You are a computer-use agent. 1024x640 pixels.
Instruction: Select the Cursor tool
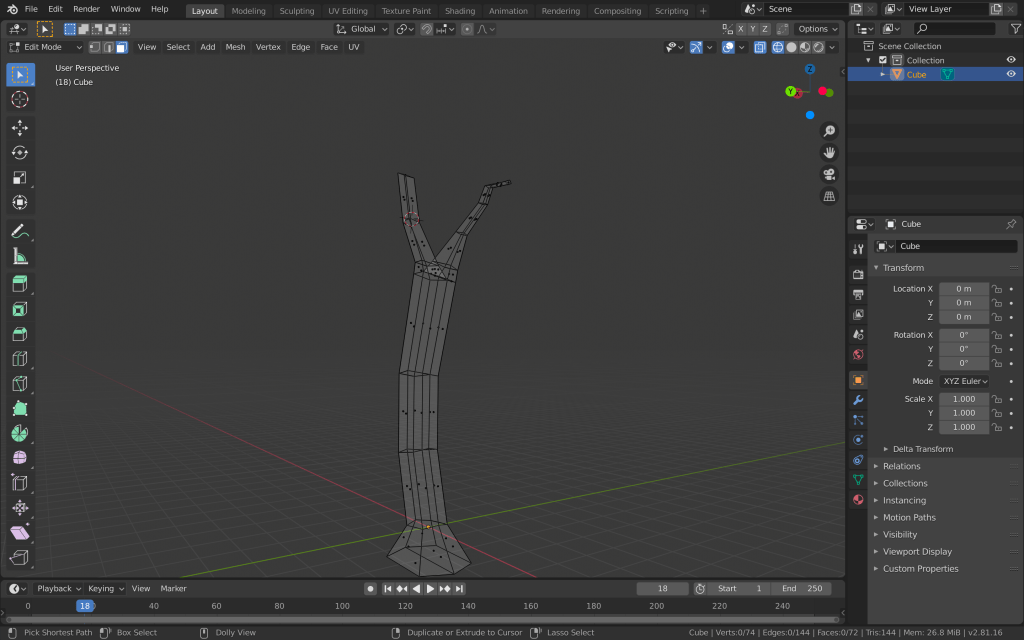coord(20,100)
